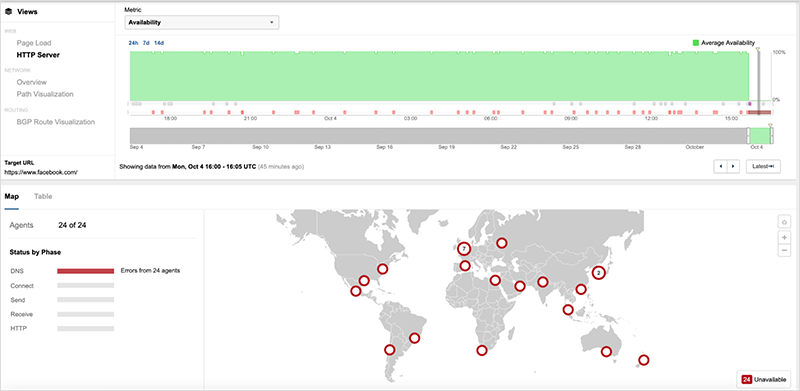Click the map home reset icon
This screenshot has width=800, height=391.
click(x=784, y=222)
